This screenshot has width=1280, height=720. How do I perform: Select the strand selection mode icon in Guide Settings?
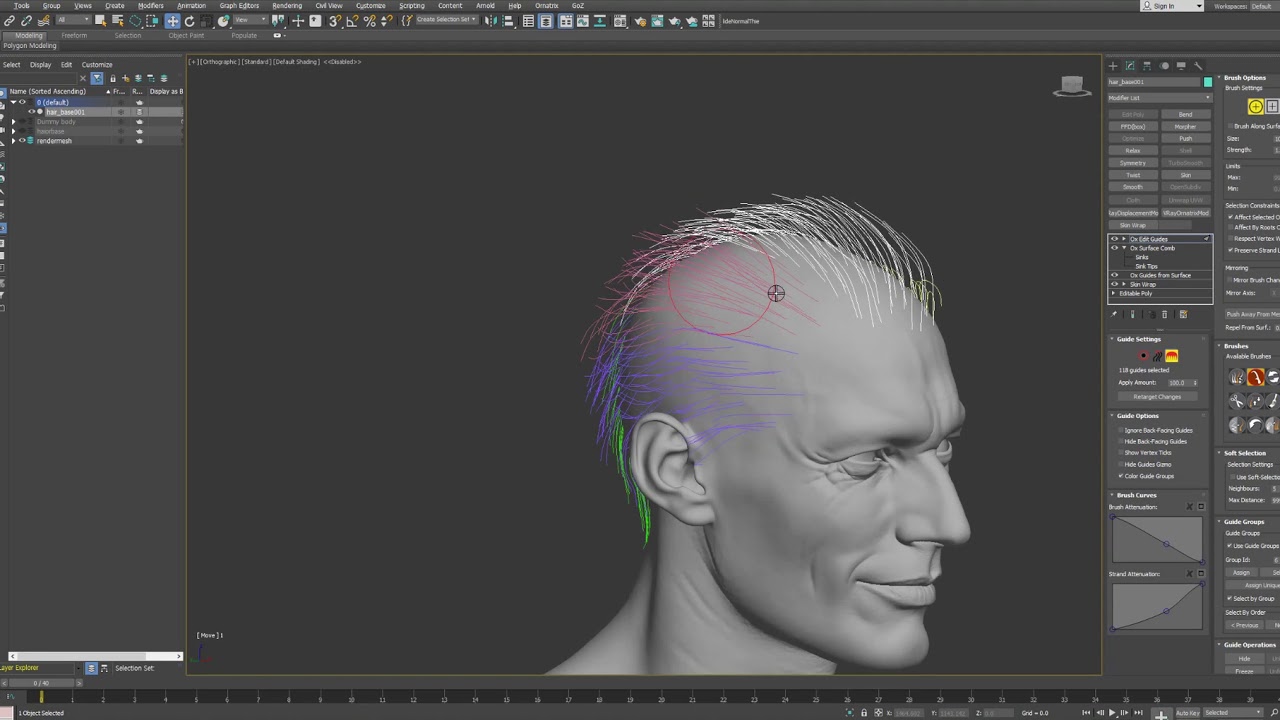click(1157, 356)
